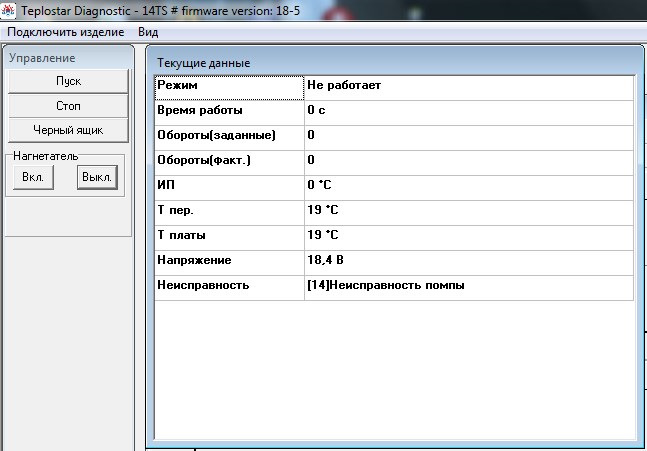The width and height of the screenshot is (647, 451).
Task: Open the Черный ящик log
Action: tap(68, 130)
